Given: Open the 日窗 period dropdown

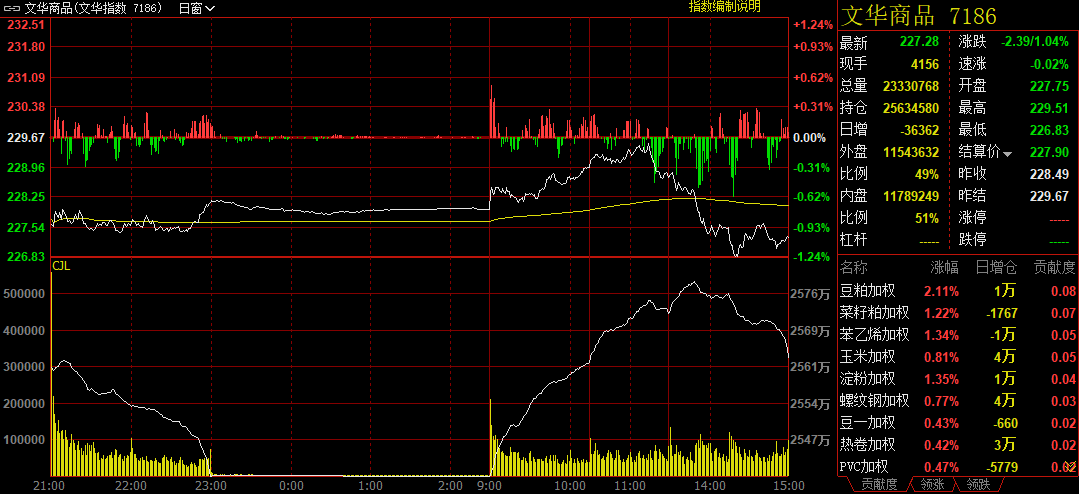Looking at the screenshot, I should (x=195, y=8).
